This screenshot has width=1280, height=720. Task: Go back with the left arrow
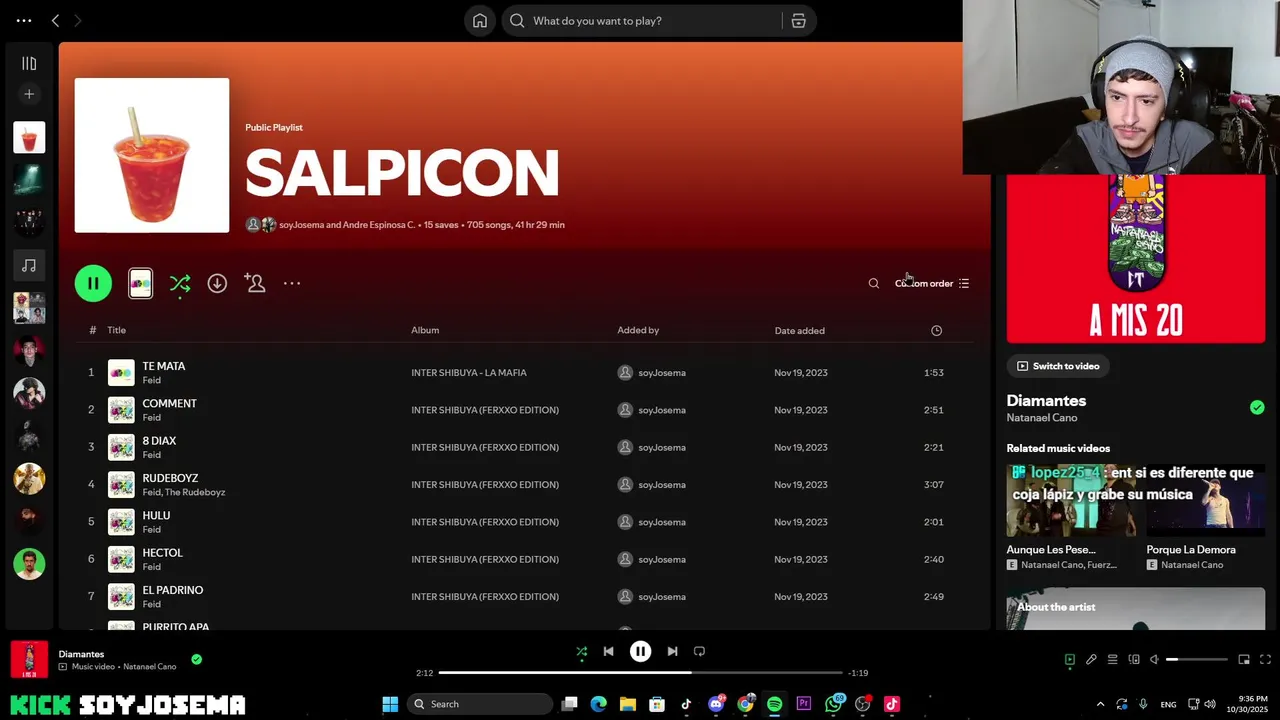[x=55, y=20]
